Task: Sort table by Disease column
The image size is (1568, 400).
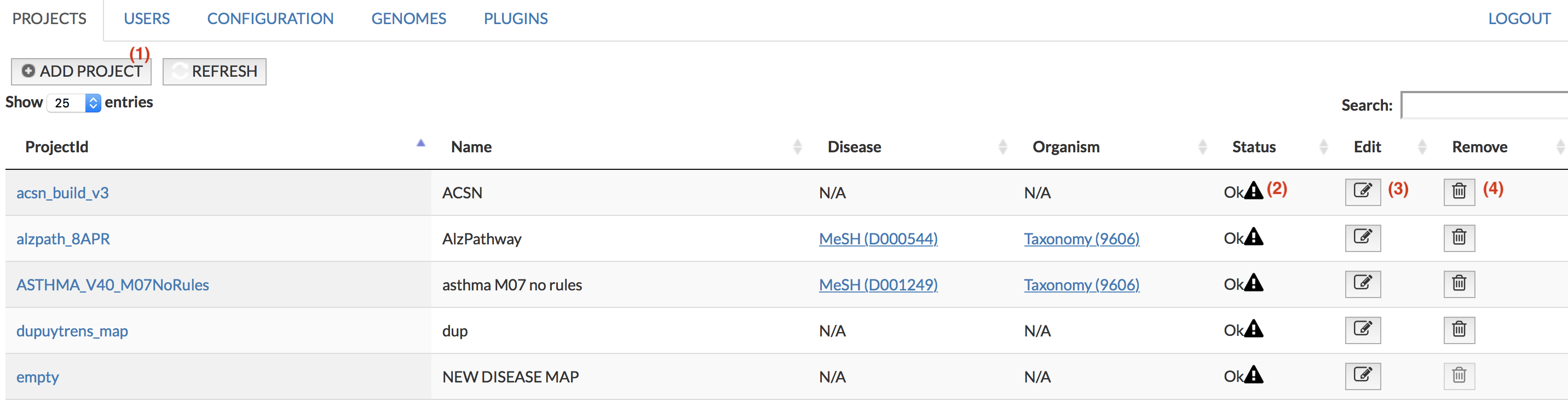Action: coord(854,147)
